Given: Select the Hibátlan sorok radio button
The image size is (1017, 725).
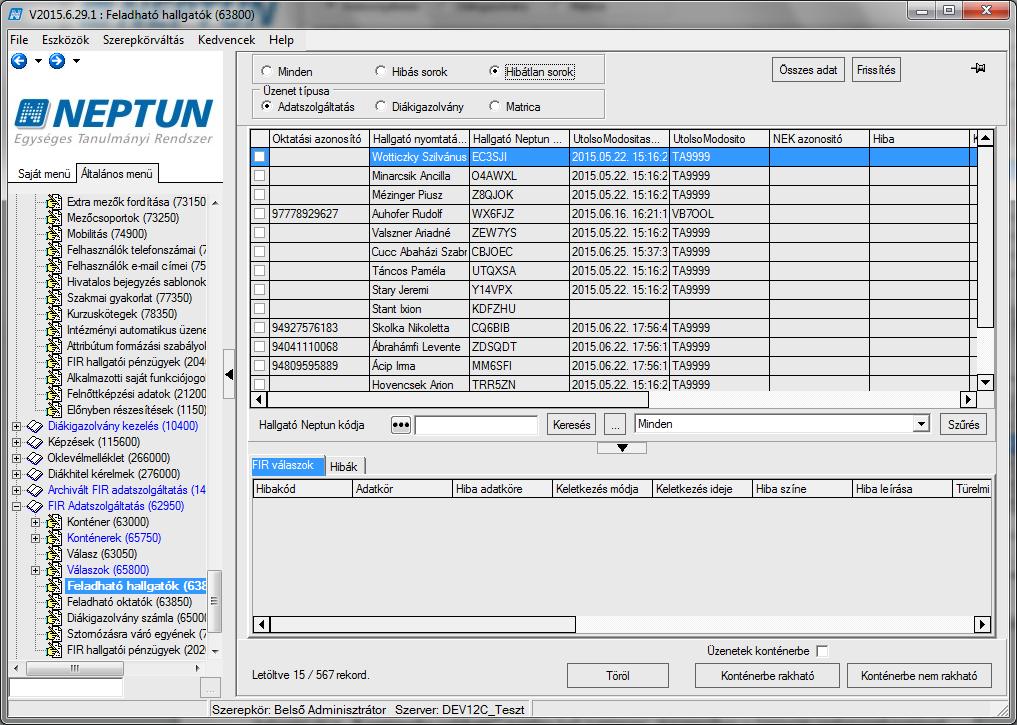Looking at the screenshot, I should [x=494, y=71].
